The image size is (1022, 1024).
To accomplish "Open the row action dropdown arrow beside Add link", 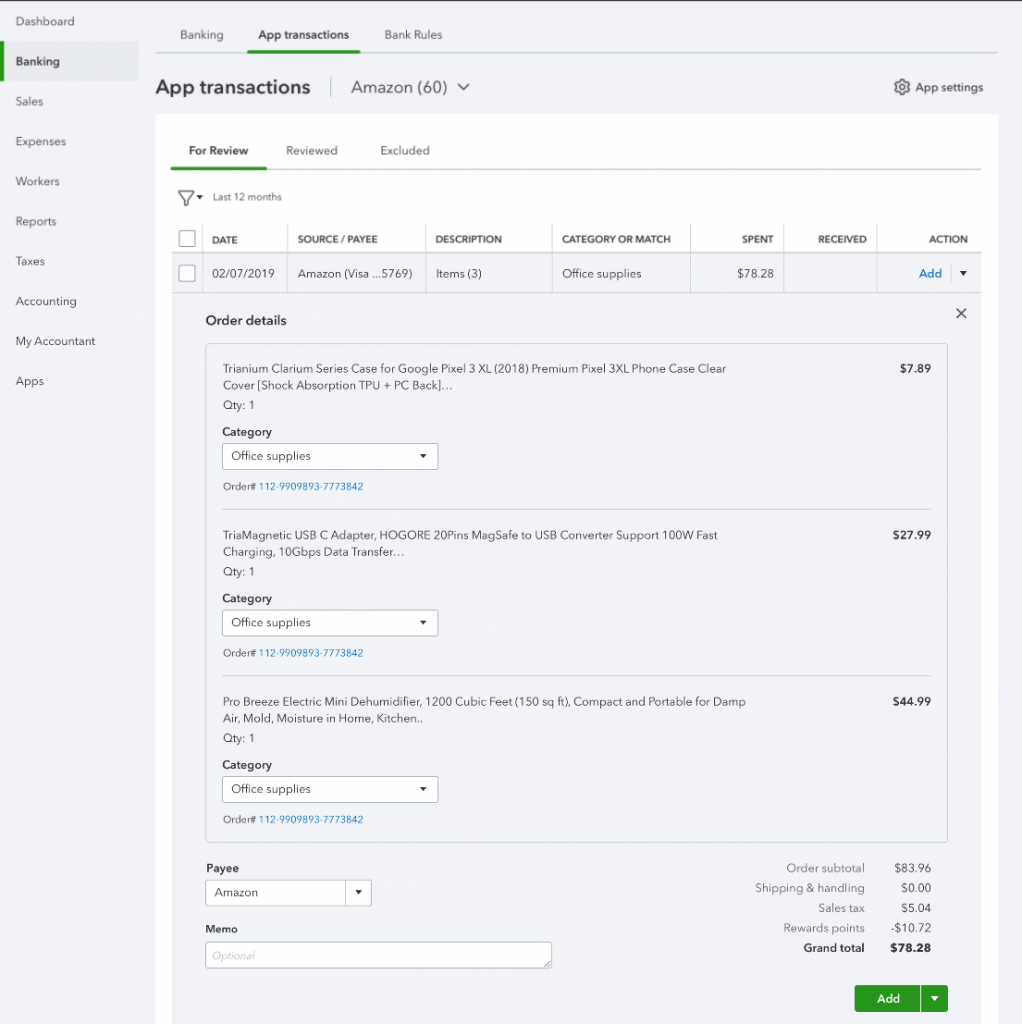I will 963,274.
